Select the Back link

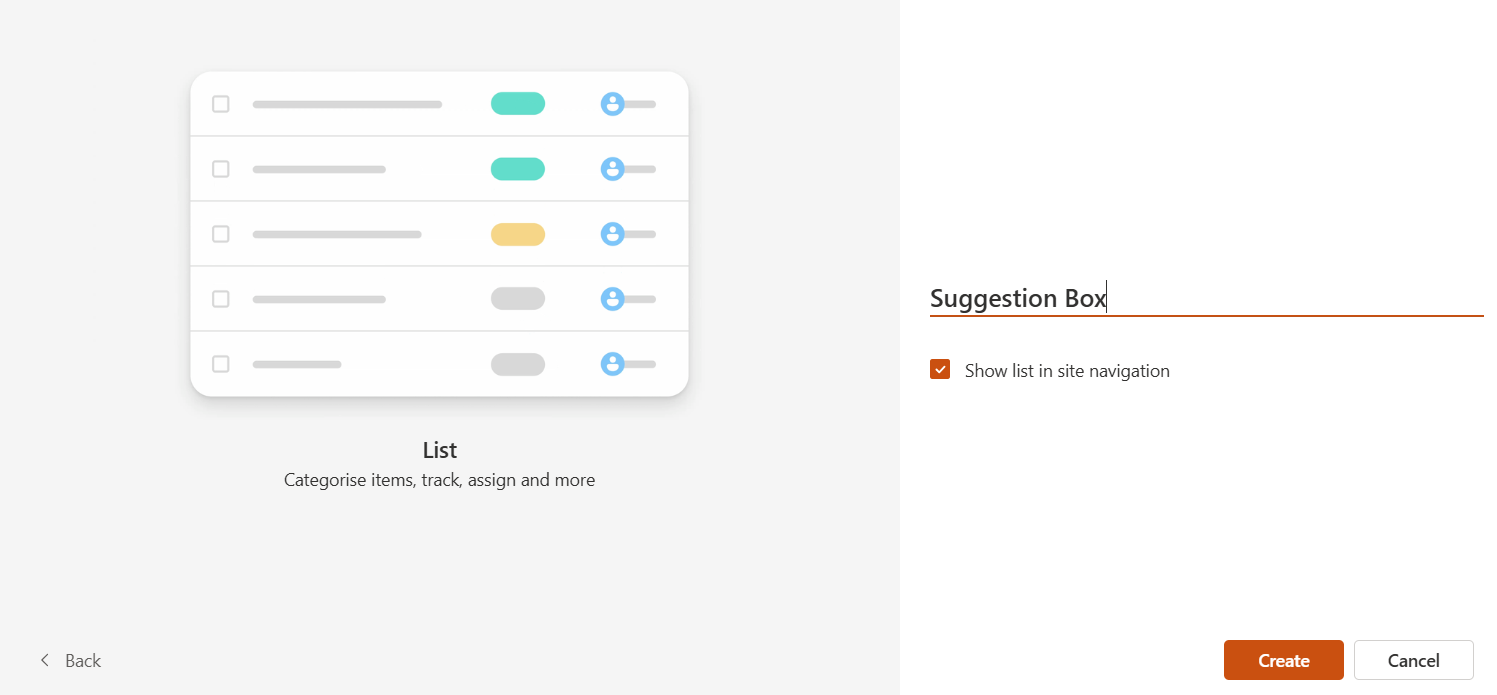[82, 660]
